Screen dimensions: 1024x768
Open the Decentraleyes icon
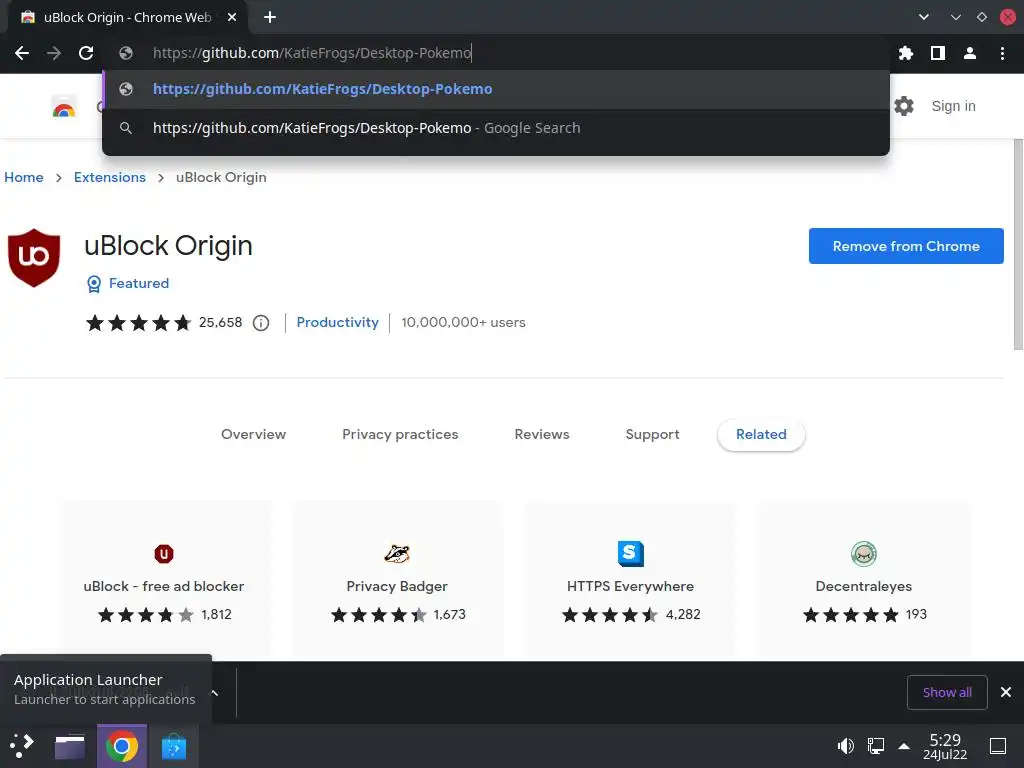pos(863,554)
